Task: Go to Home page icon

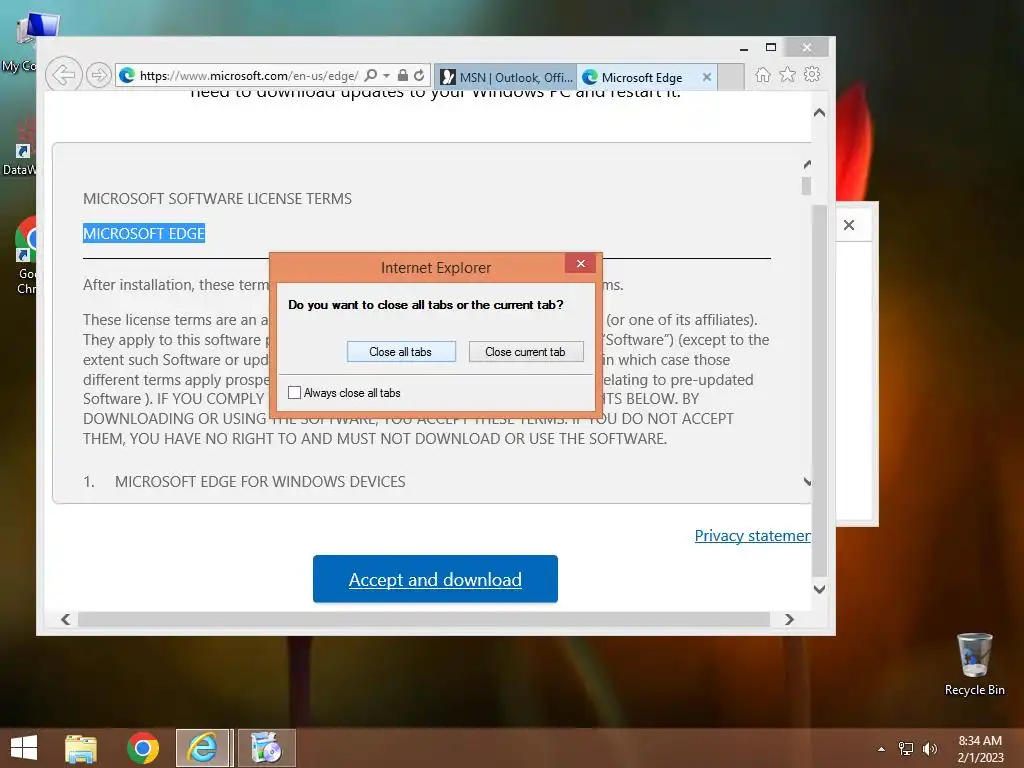Action: point(763,74)
